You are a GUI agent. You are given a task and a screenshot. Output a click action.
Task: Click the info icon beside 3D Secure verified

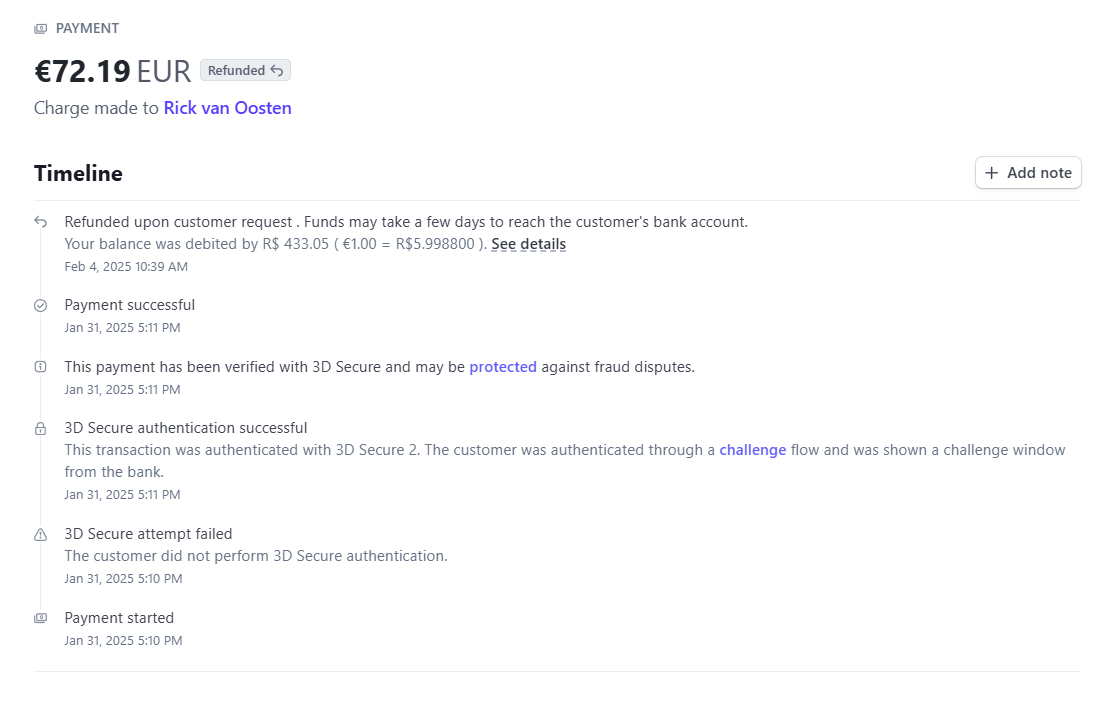pos(40,366)
